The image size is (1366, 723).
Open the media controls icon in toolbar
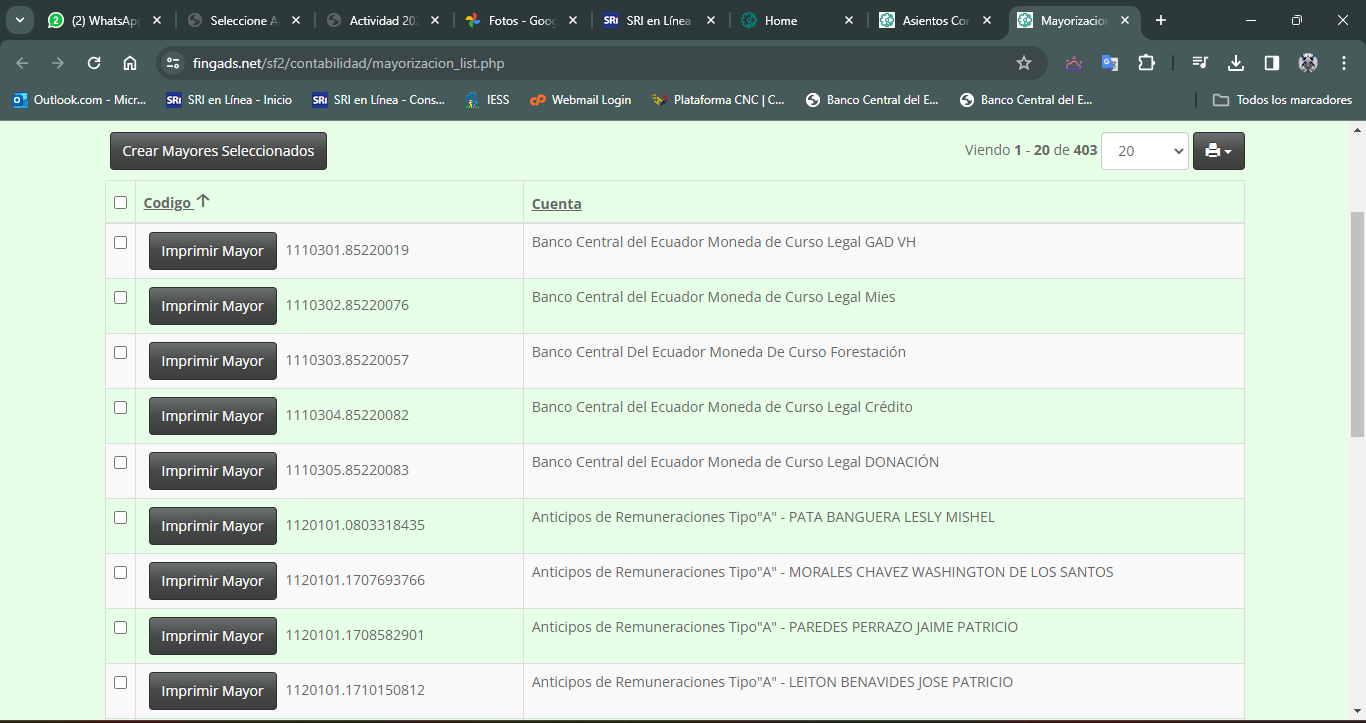pos(1200,63)
